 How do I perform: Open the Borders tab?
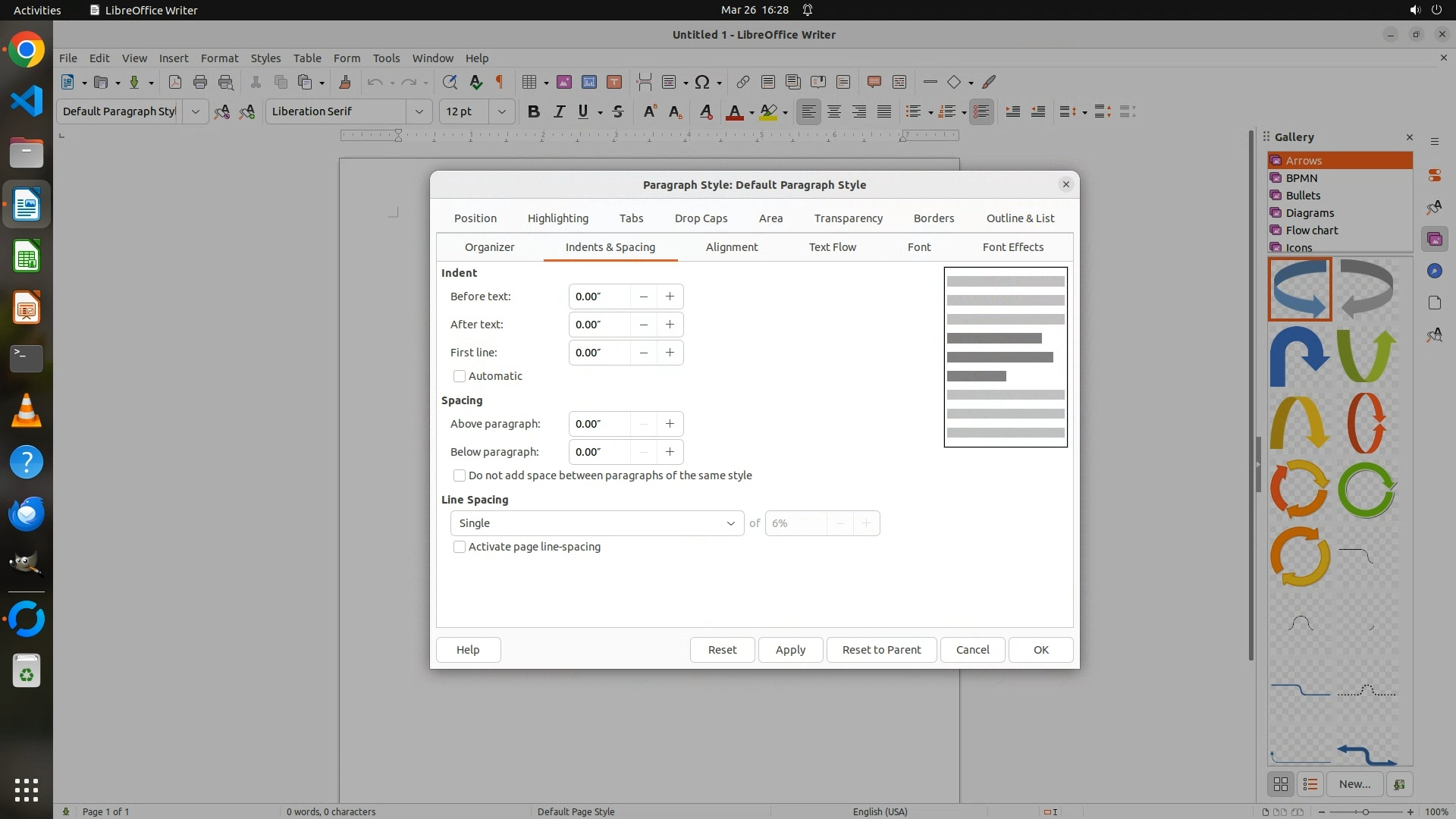pyautogui.click(x=934, y=218)
